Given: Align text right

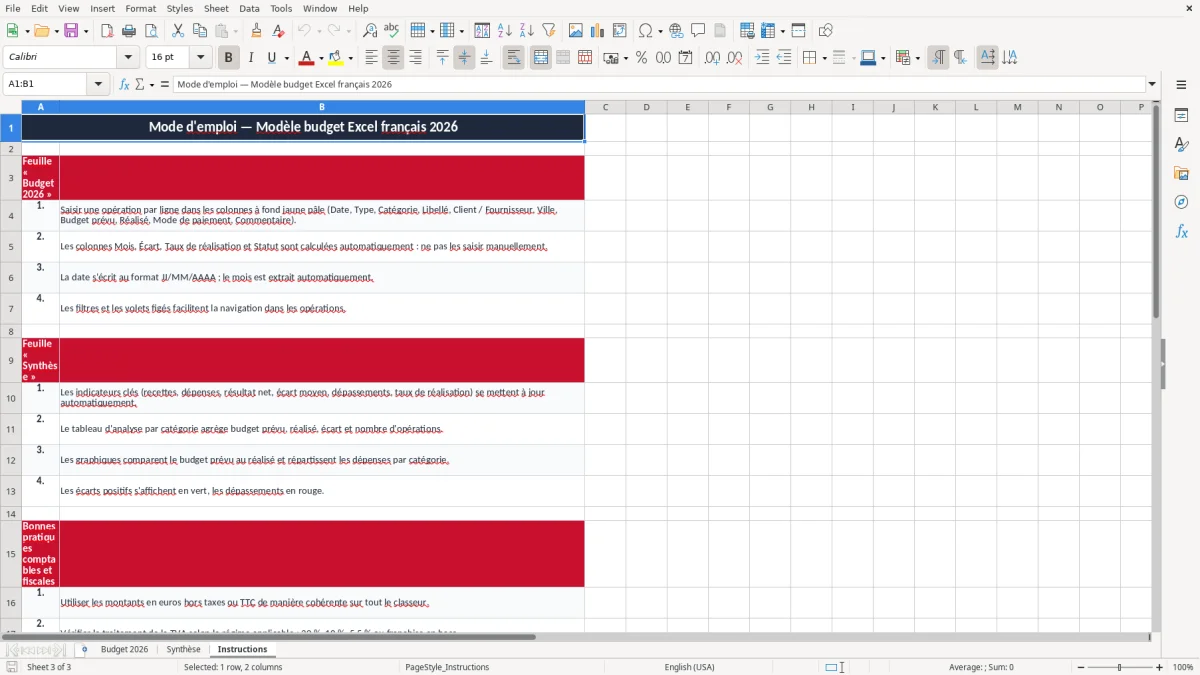Looking at the screenshot, I should (x=416, y=58).
